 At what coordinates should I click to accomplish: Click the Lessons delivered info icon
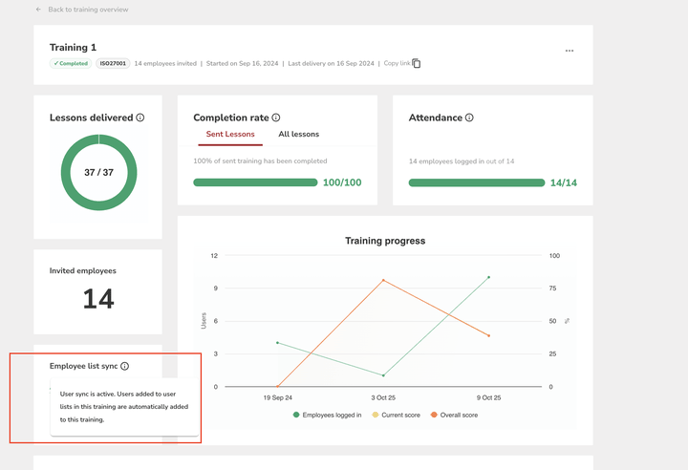[x=140, y=118]
